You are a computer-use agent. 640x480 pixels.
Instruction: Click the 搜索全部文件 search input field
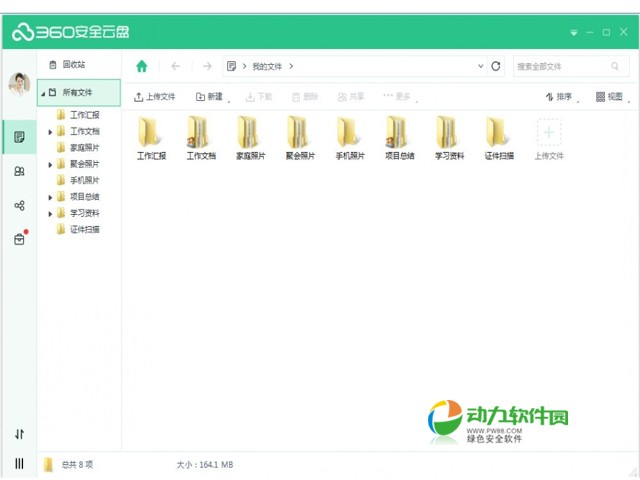[x=558, y=66]
